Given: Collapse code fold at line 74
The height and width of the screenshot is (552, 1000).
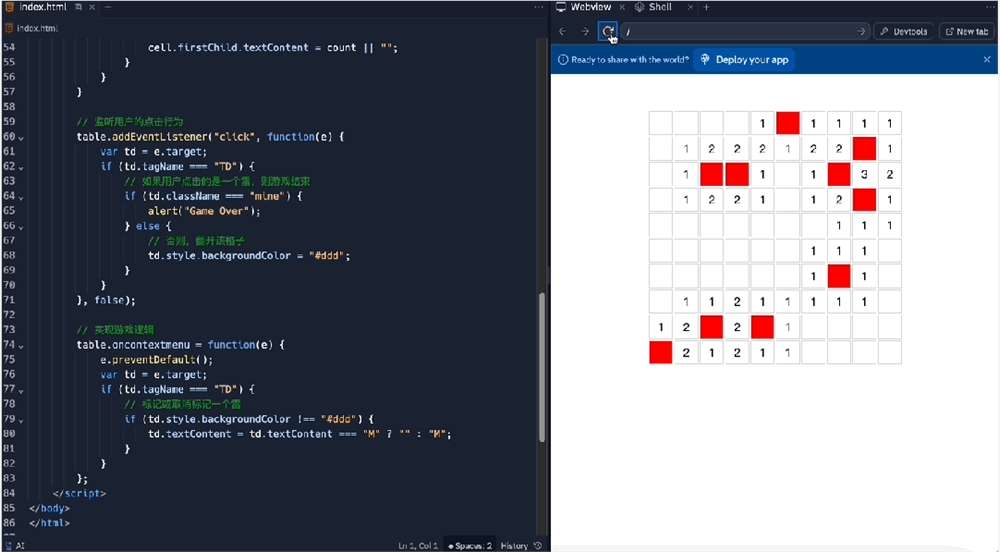Looking at the screenshot, I should coord(21,345).
